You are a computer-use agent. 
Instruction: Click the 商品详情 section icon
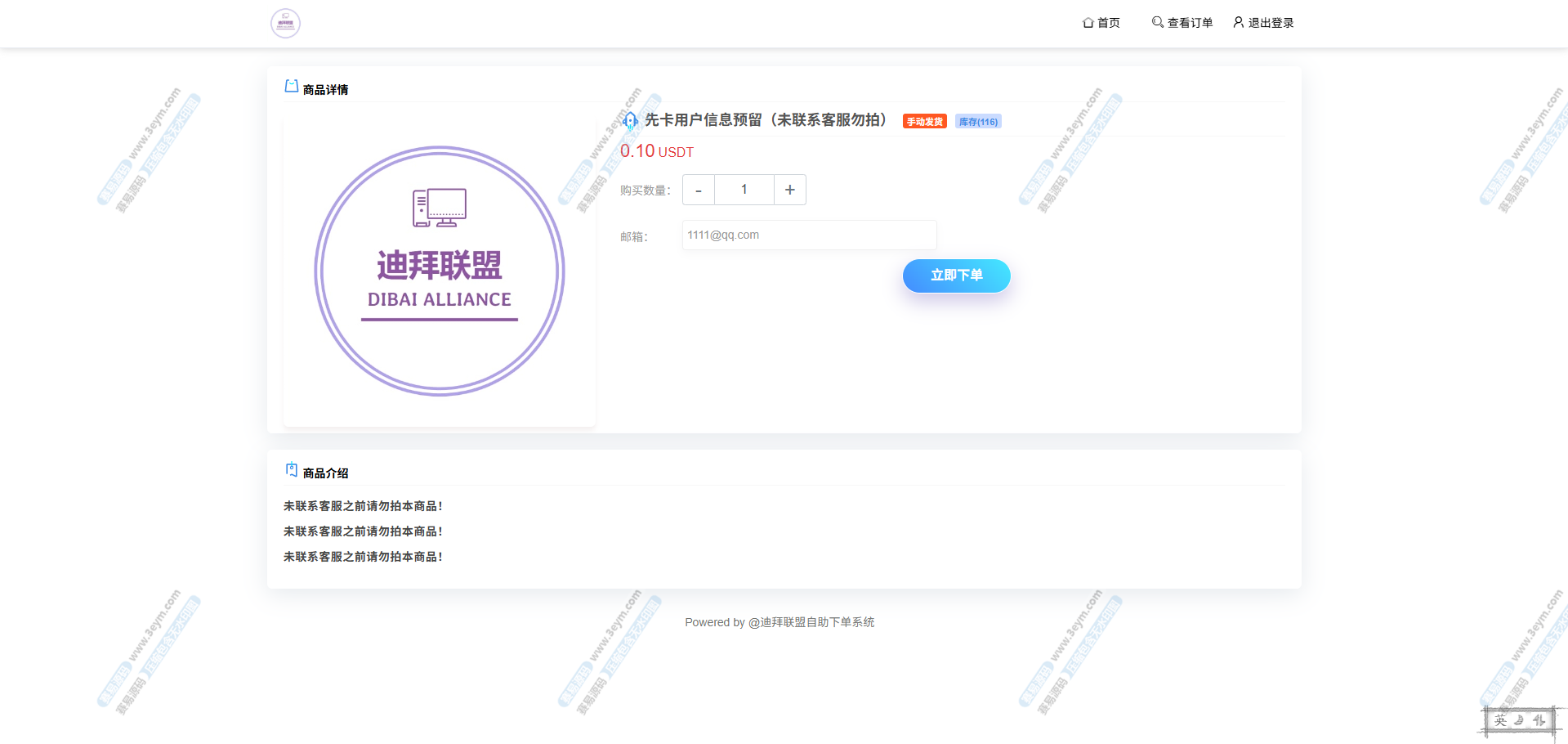(x=291, y=87)
